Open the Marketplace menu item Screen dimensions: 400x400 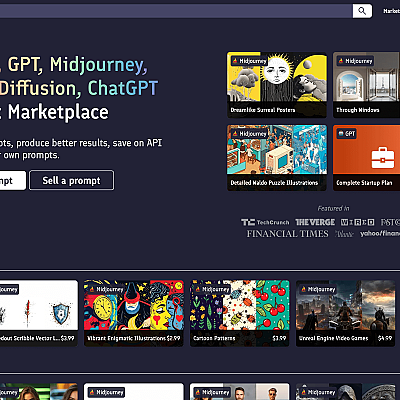pyautogui.click(x=391, y=11)
